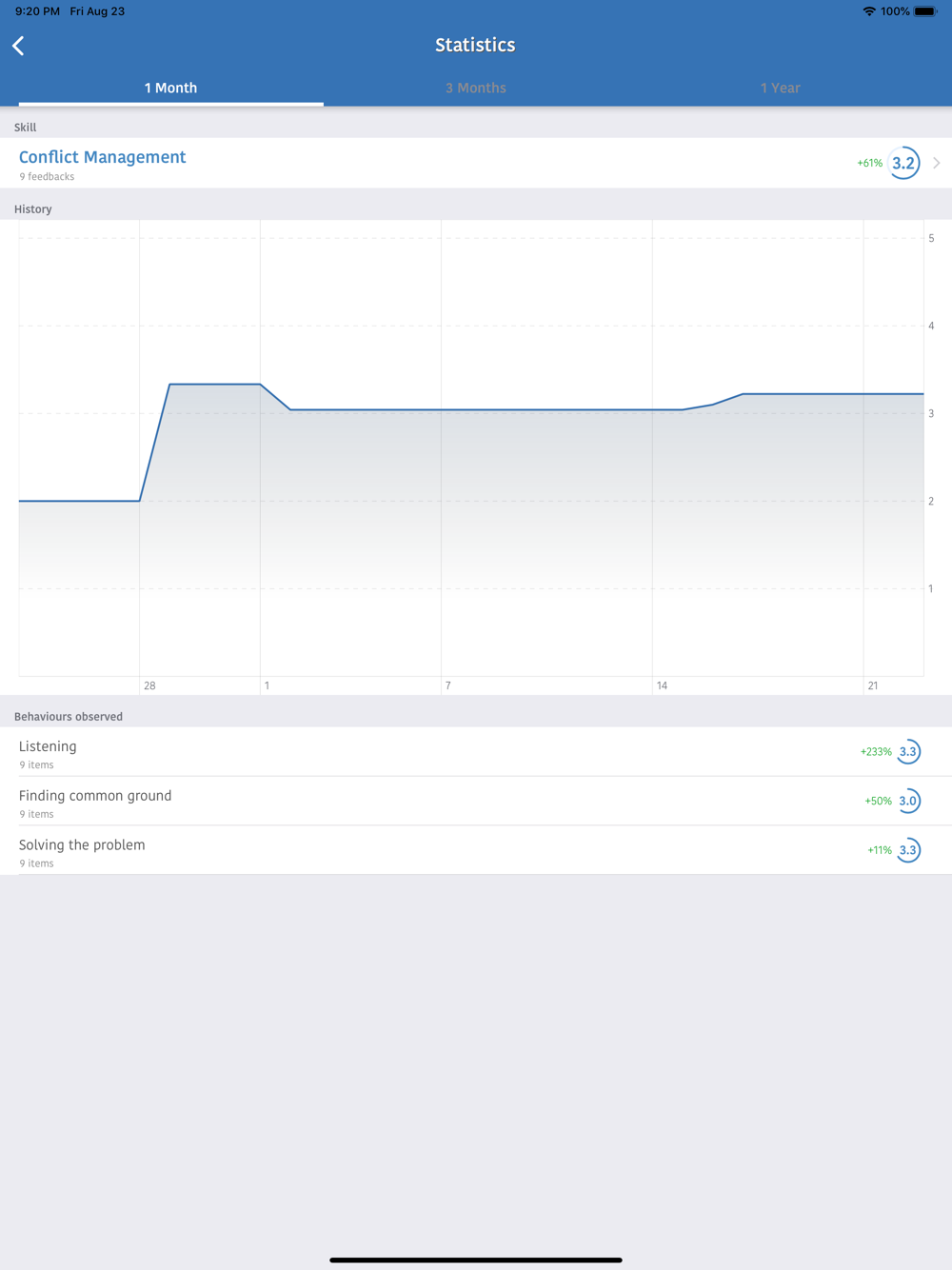This screenshot has height=1270, width=952.
Task: Tap the Wi-Fi icon in status bar
Action: coord(869,11)
